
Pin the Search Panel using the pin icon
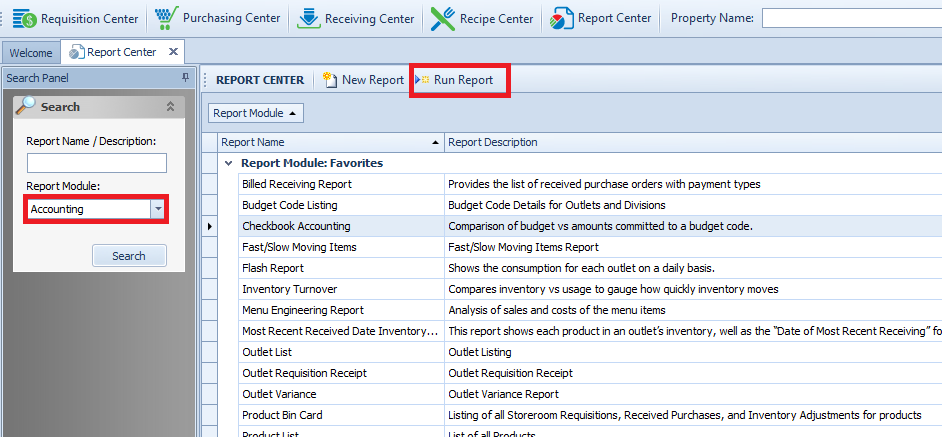(185, 78)
